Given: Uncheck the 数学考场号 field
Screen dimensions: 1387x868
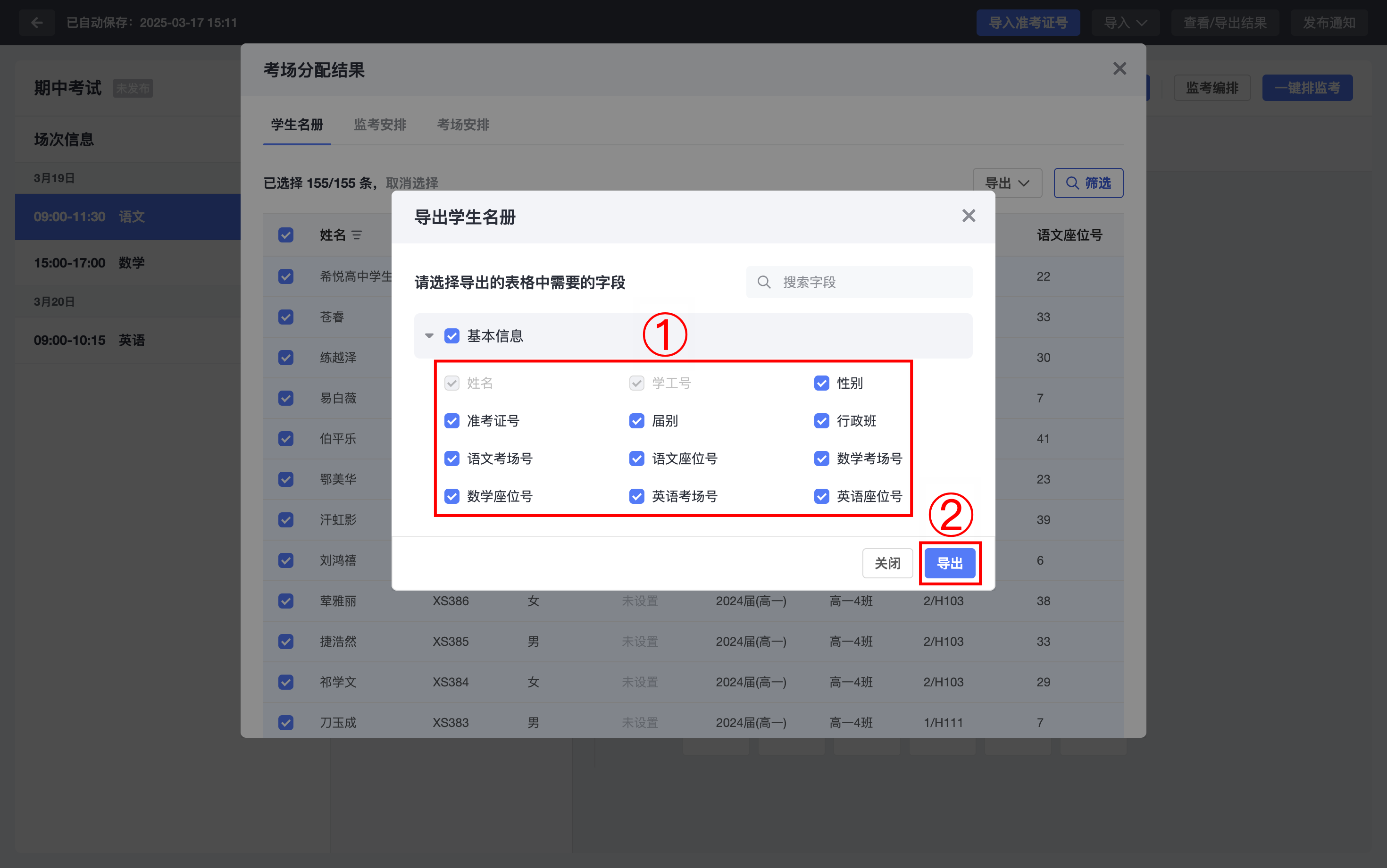Looking at the screenshot, I should click(x=821, y=459).
